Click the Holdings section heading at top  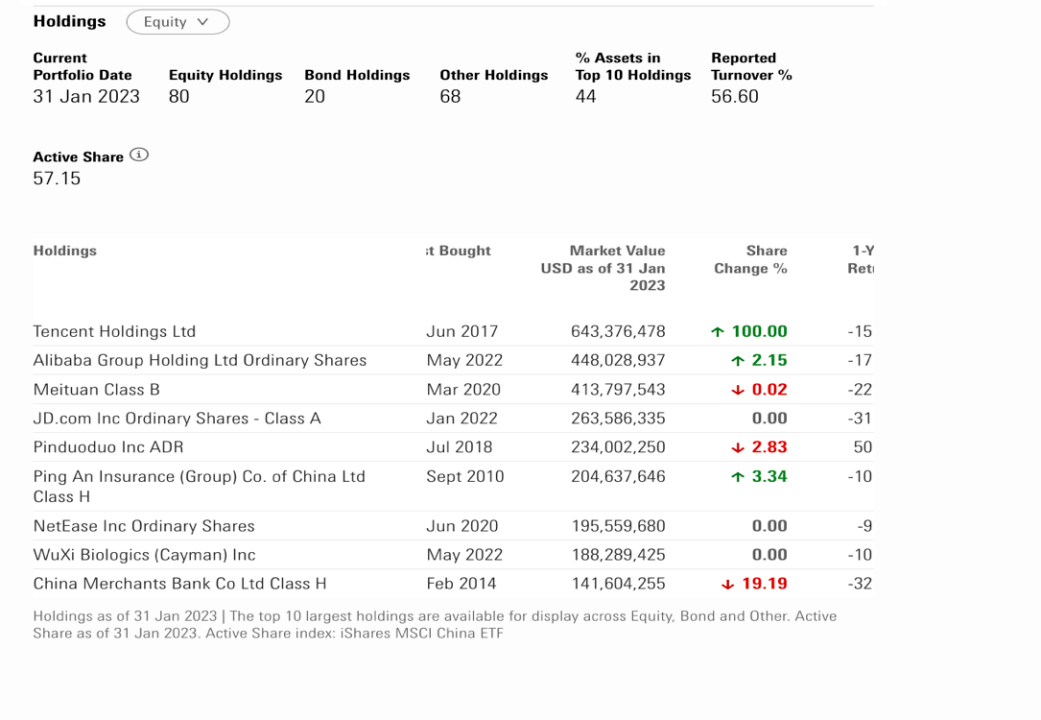[x=70, y=21]
